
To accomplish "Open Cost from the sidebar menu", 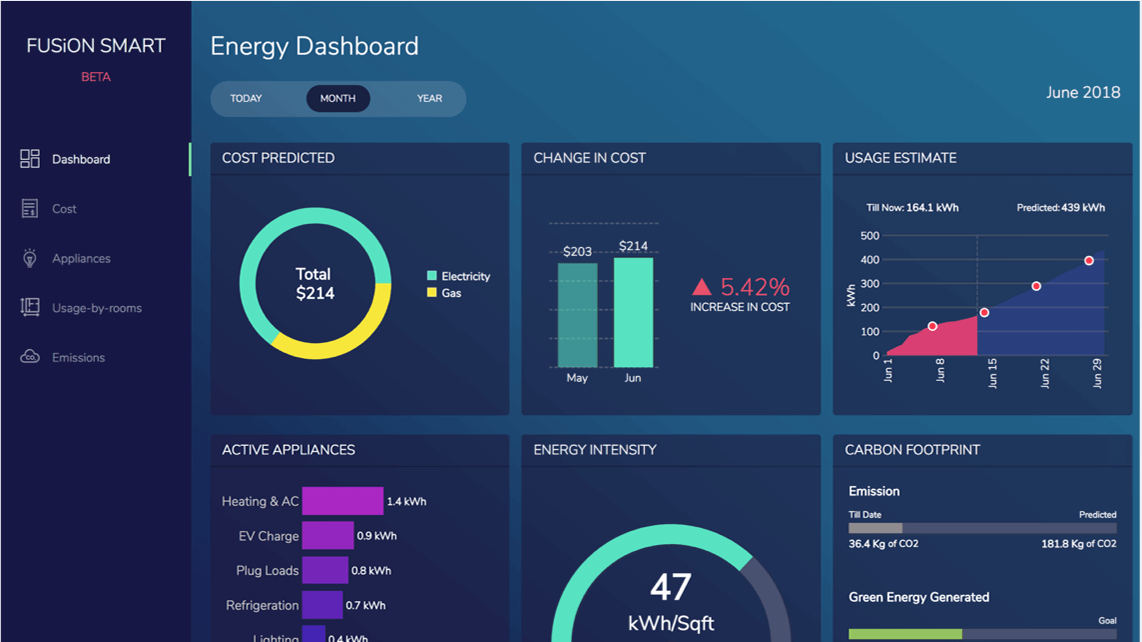I will (64, 208).
